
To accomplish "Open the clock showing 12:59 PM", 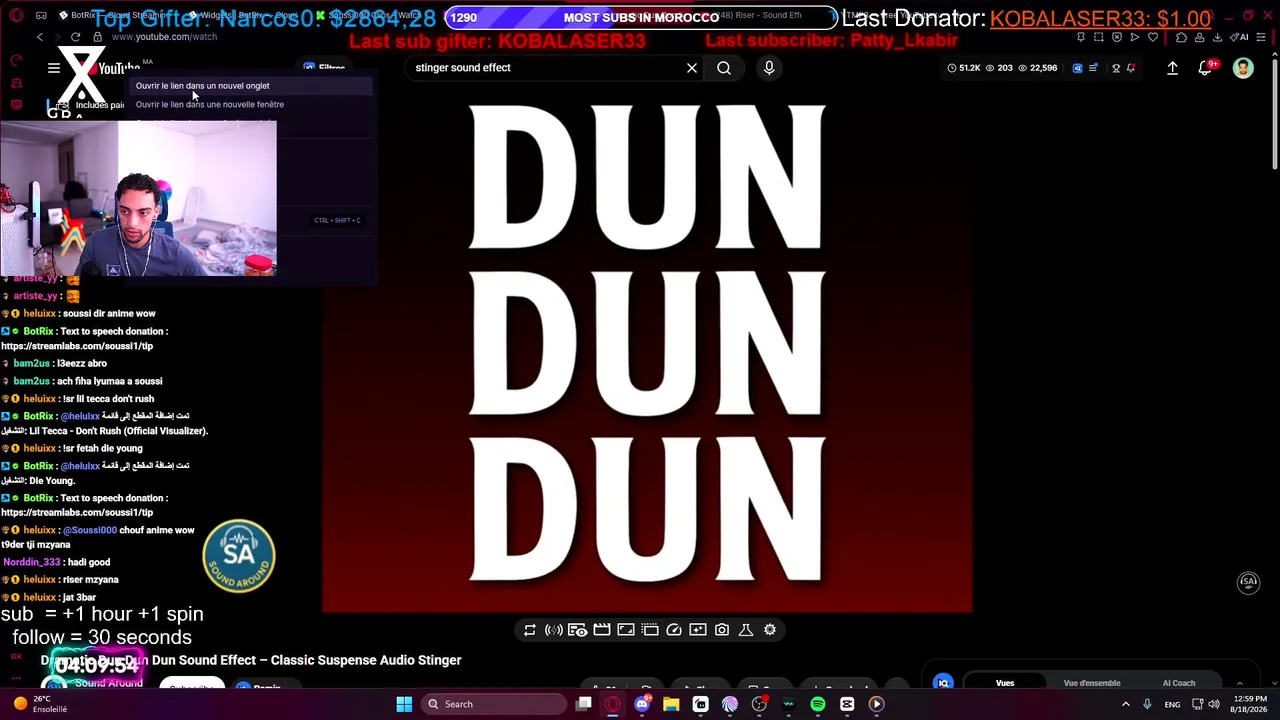I will click(x=1251, y=704).
